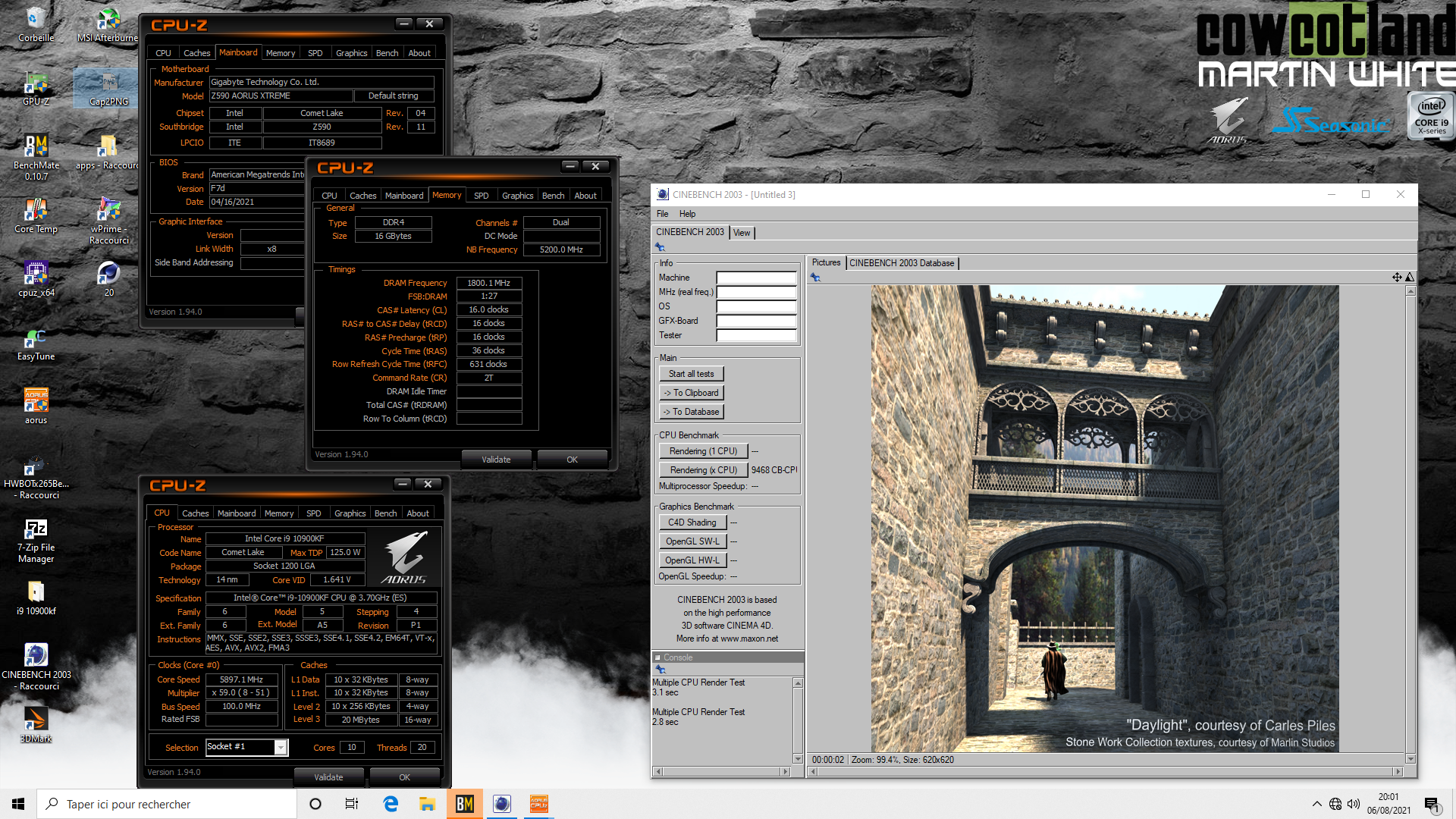Open wPrime - Raccourci desktop icon

click(x=108, y=221)
